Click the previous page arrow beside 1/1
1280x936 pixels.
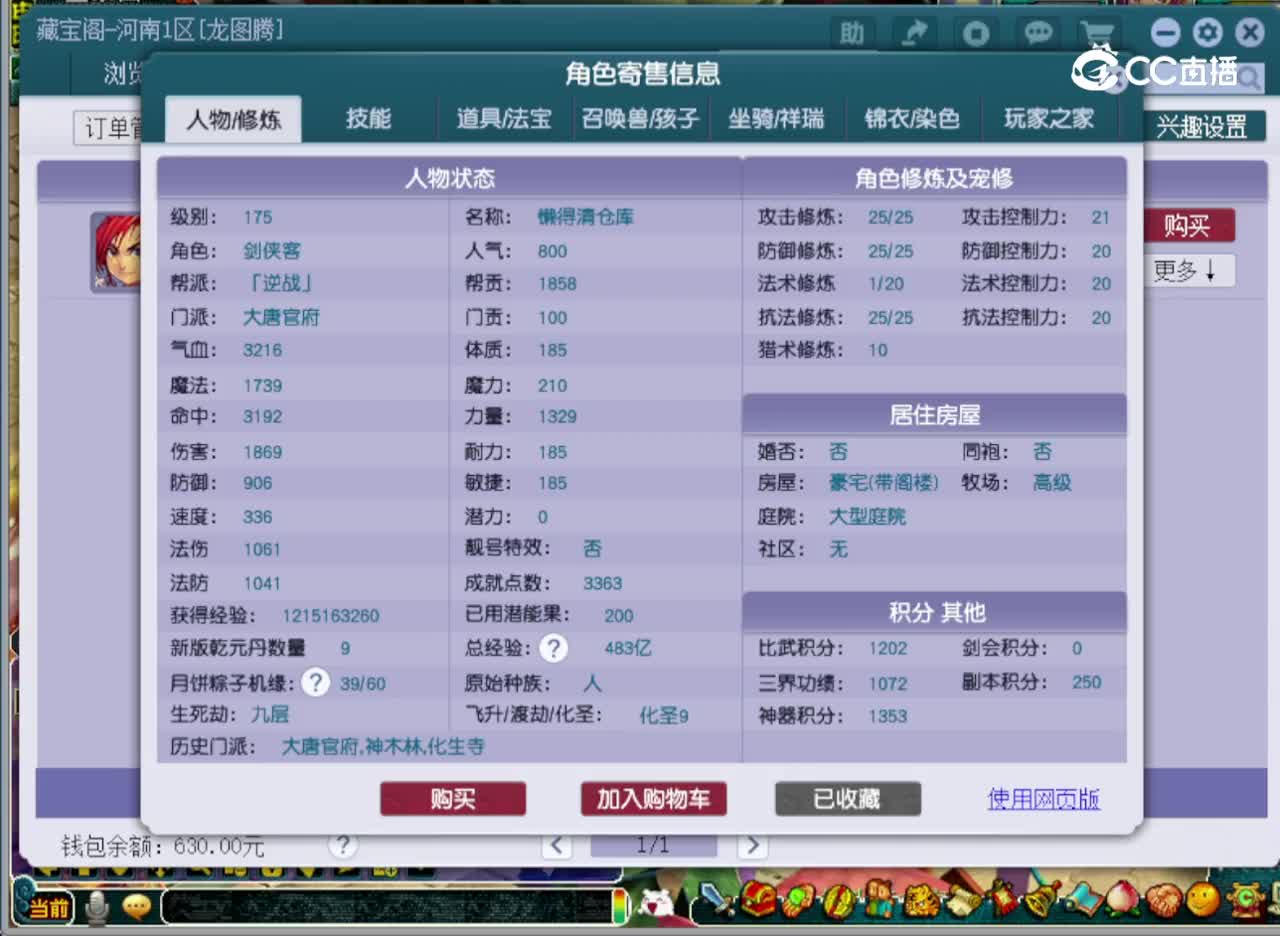pos(557,845)
